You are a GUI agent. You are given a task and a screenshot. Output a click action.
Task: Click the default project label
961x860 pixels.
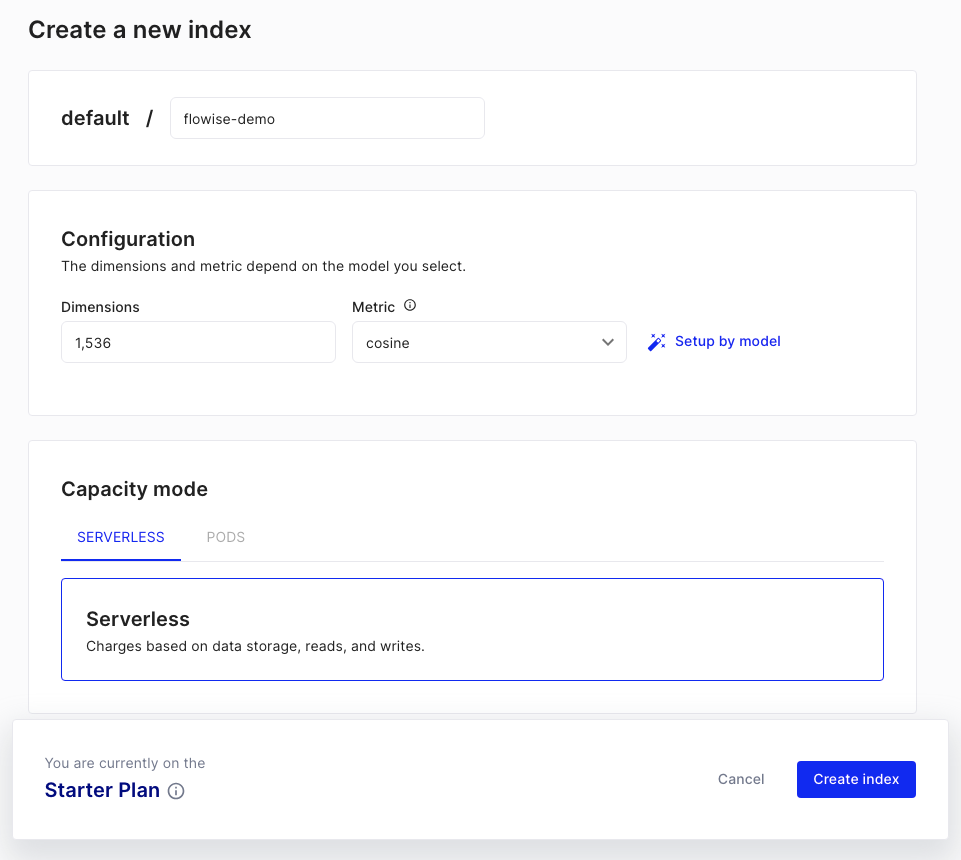pyautogui.click(x=95, y=118)
